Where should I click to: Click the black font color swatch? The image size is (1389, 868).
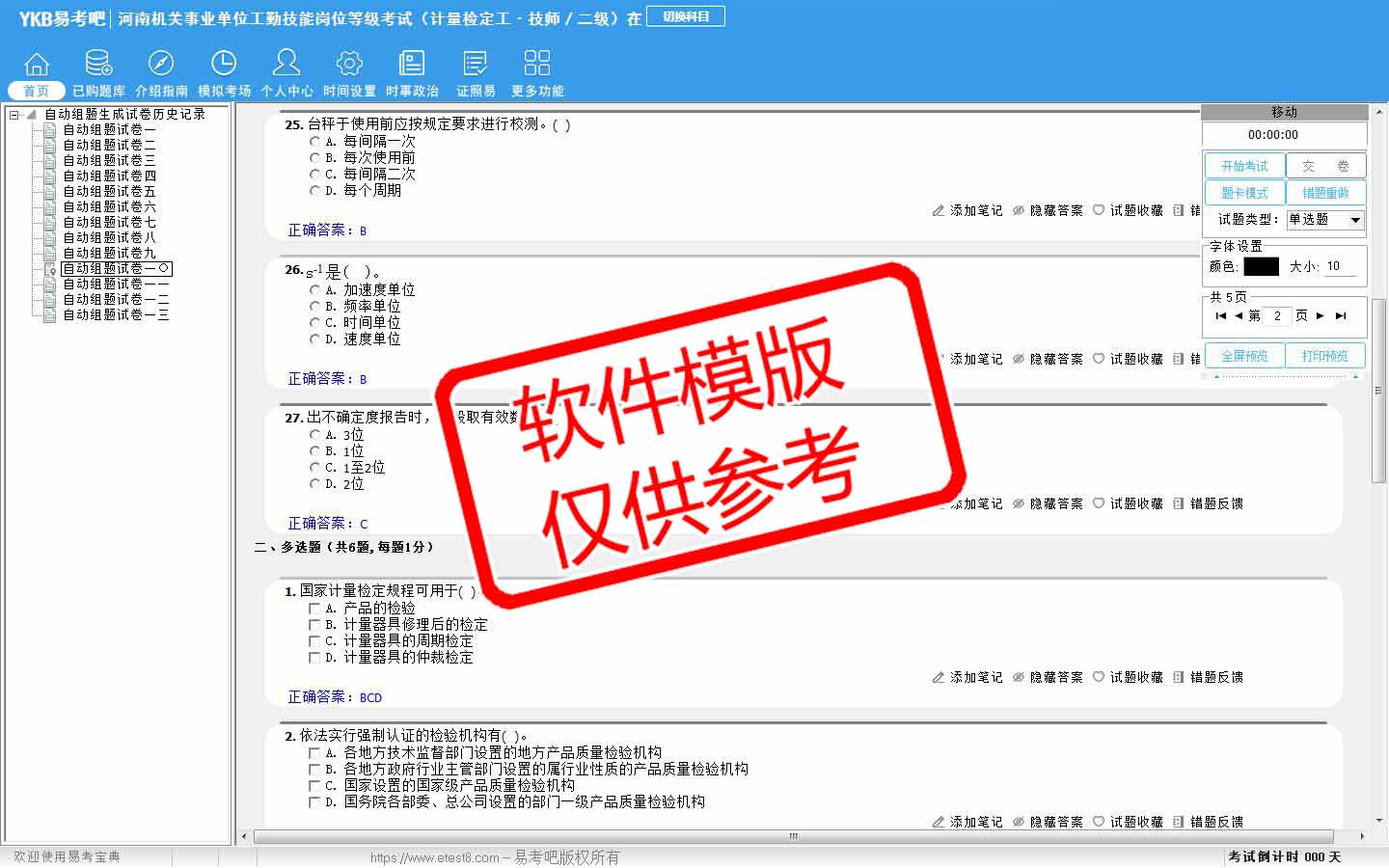(1261, 266)
